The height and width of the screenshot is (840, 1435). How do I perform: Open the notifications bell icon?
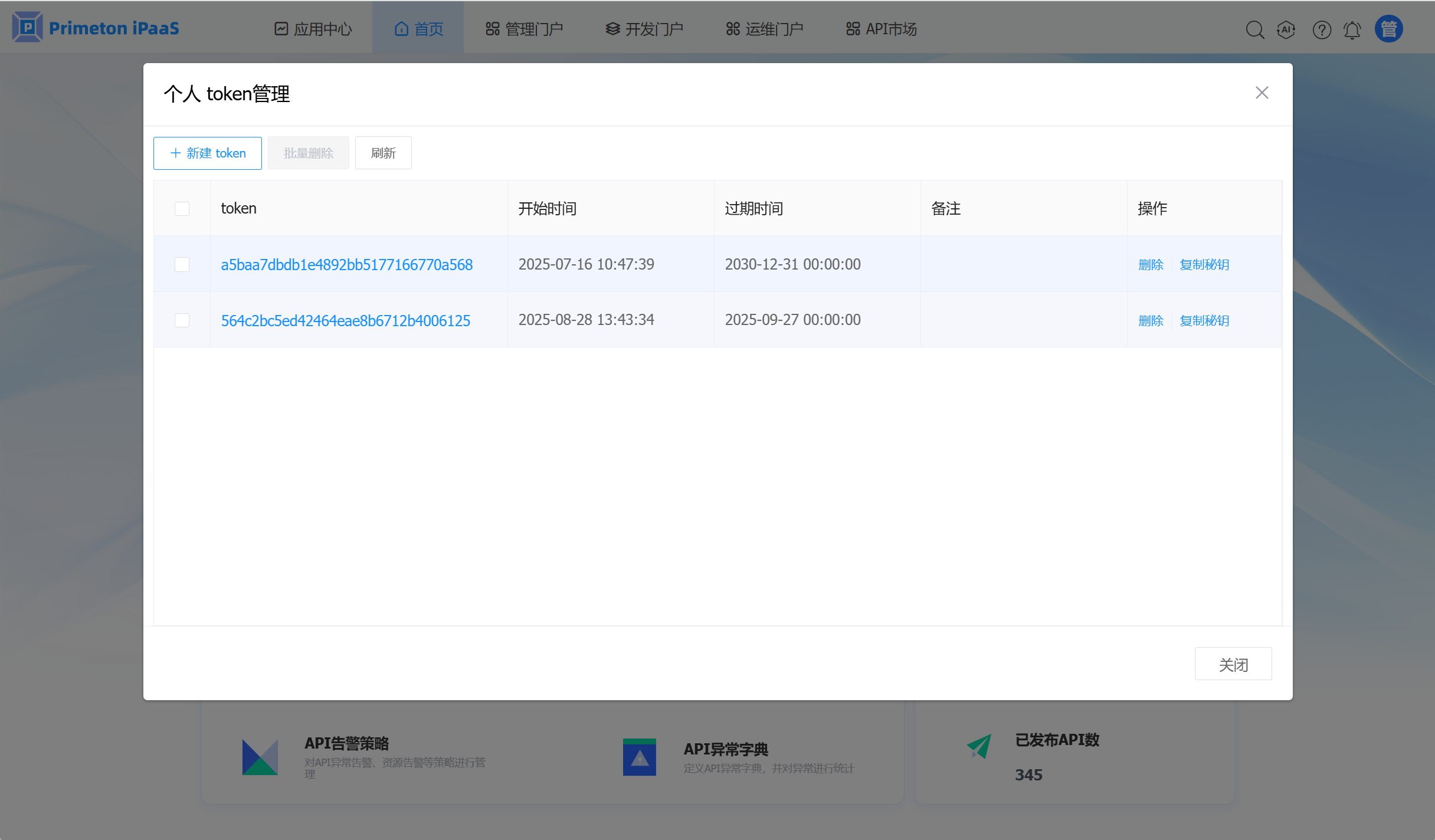click(x=1352, y=29)
